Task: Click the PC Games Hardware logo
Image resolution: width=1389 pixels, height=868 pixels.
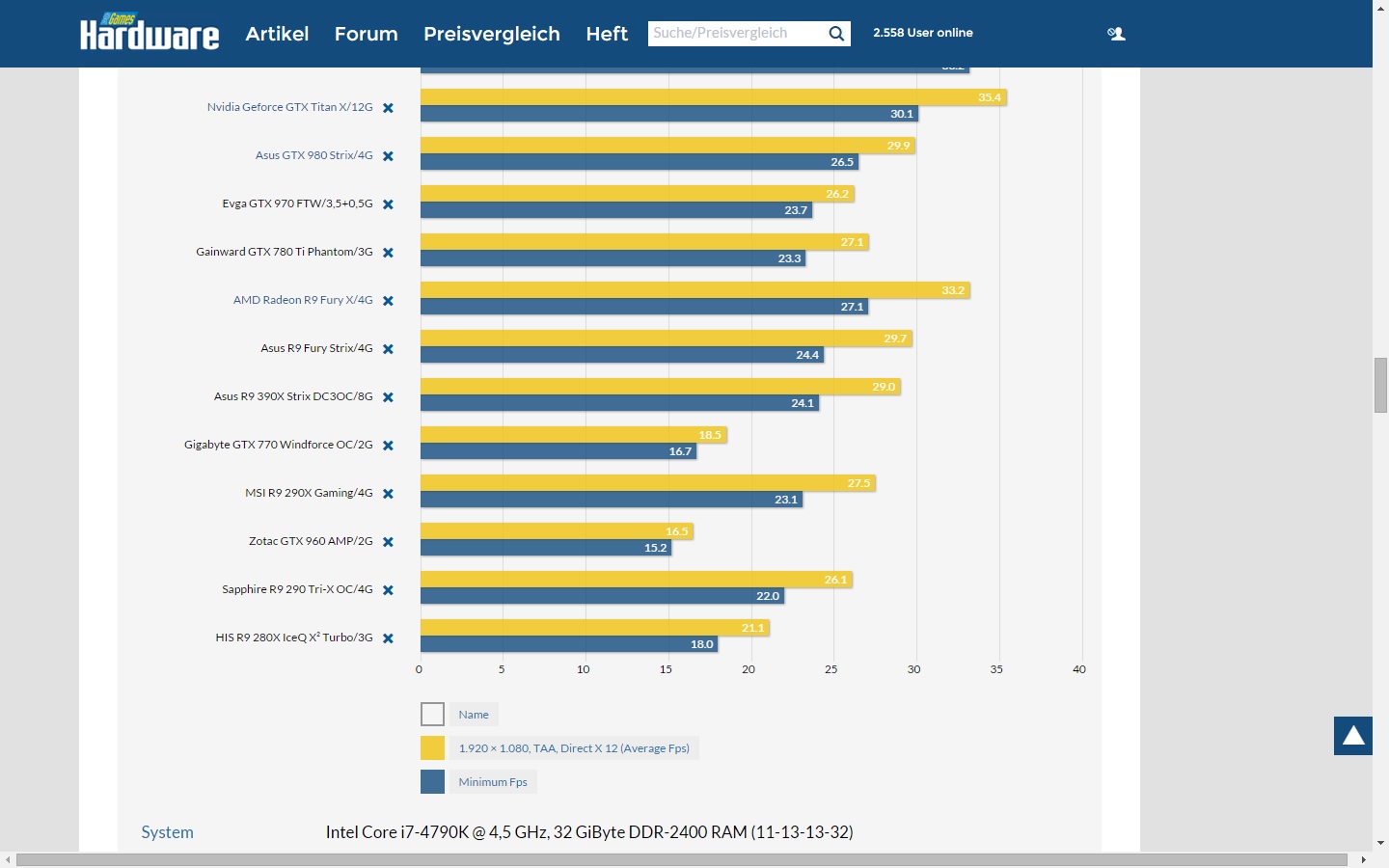Action: [x=150, y=32]
